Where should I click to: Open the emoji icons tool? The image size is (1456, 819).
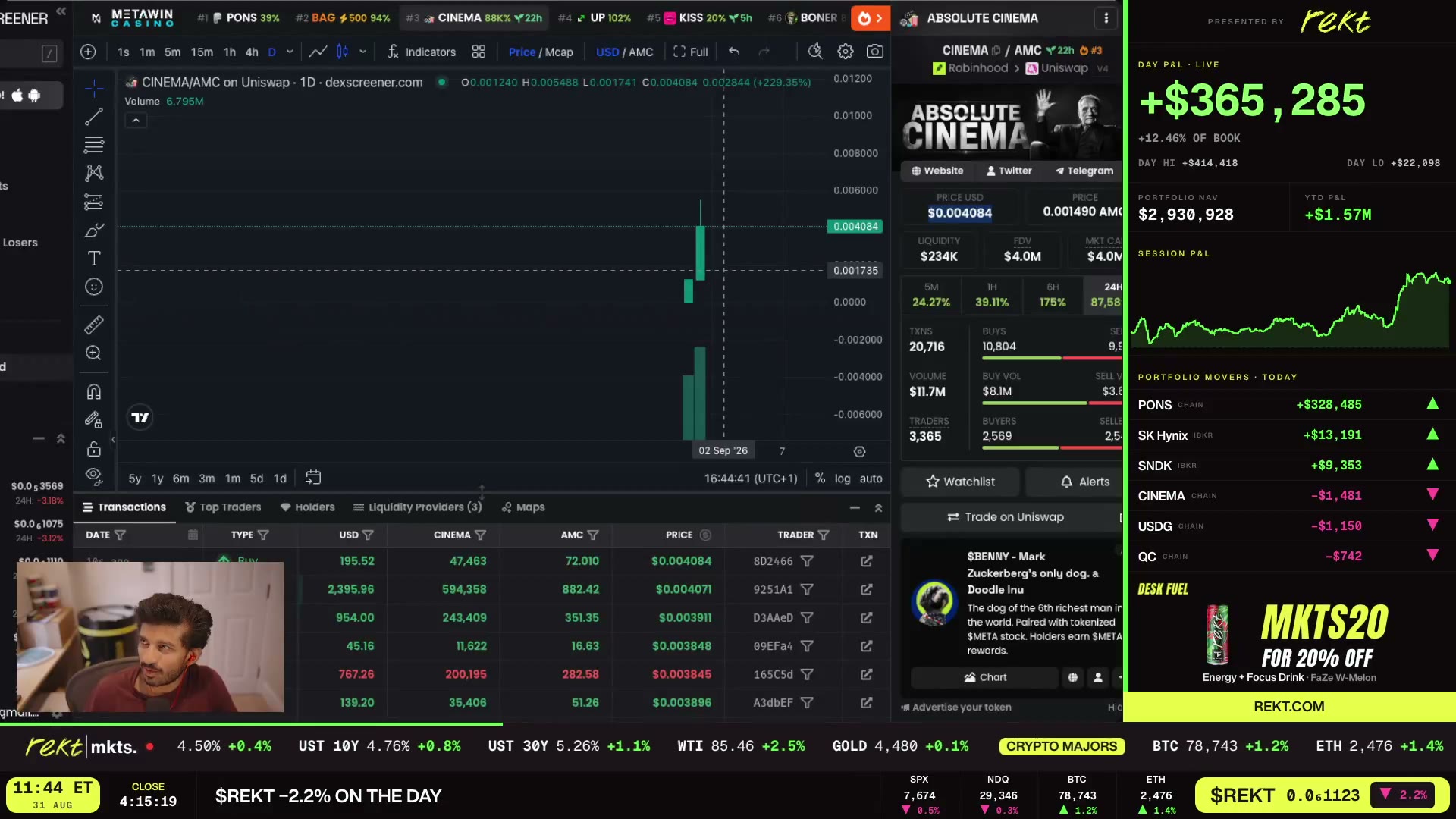94,287
